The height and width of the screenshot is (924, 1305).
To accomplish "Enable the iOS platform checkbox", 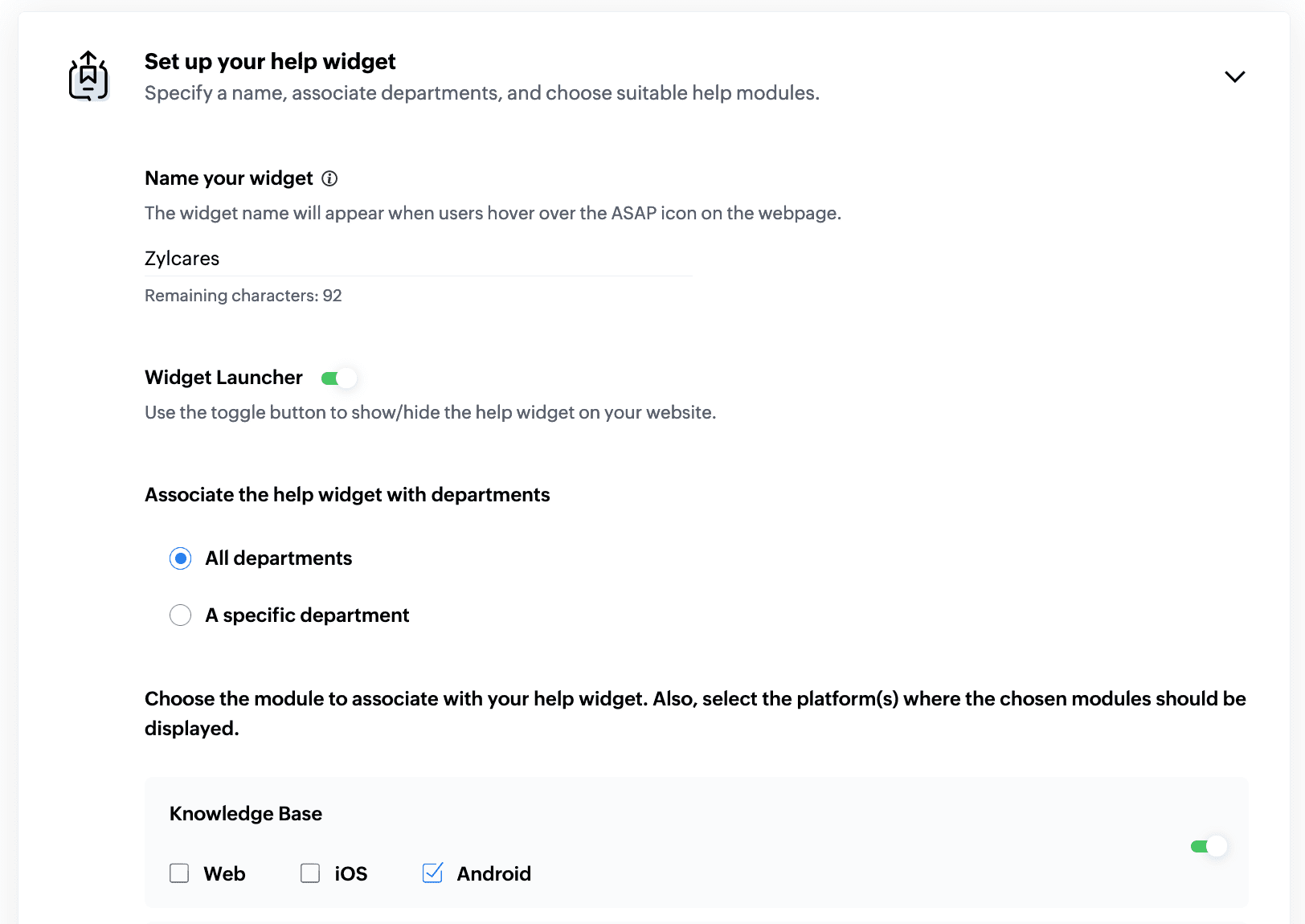I will (310, 873).
